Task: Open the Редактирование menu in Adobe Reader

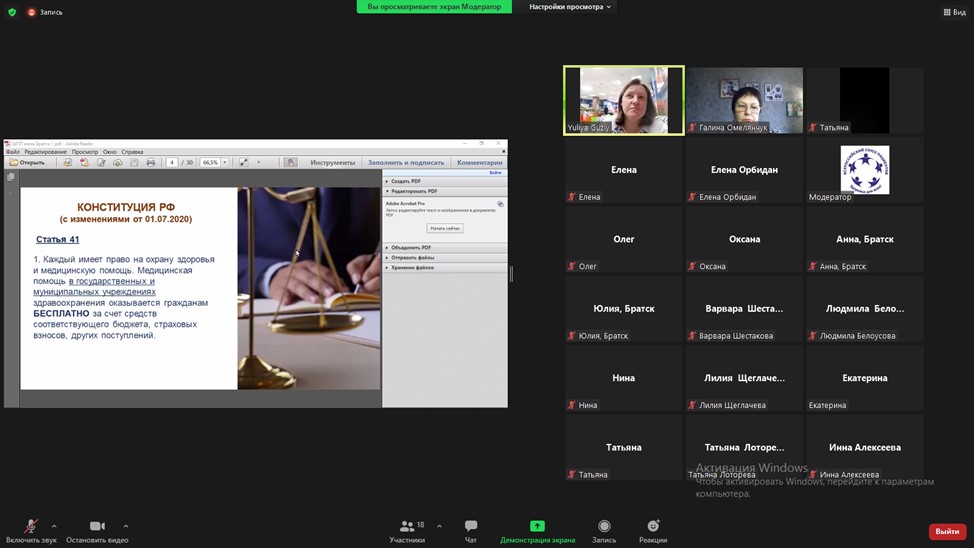Action: point(45,152)
